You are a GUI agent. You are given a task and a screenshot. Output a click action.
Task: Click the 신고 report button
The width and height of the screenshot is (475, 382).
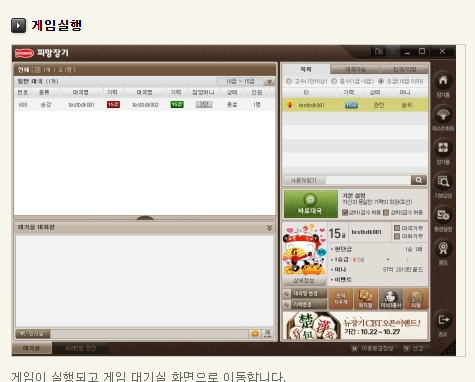[414, 349]
